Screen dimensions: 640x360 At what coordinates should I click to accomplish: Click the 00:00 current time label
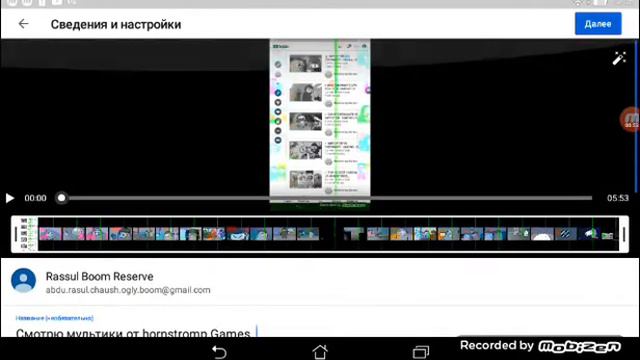pos(36,198)
